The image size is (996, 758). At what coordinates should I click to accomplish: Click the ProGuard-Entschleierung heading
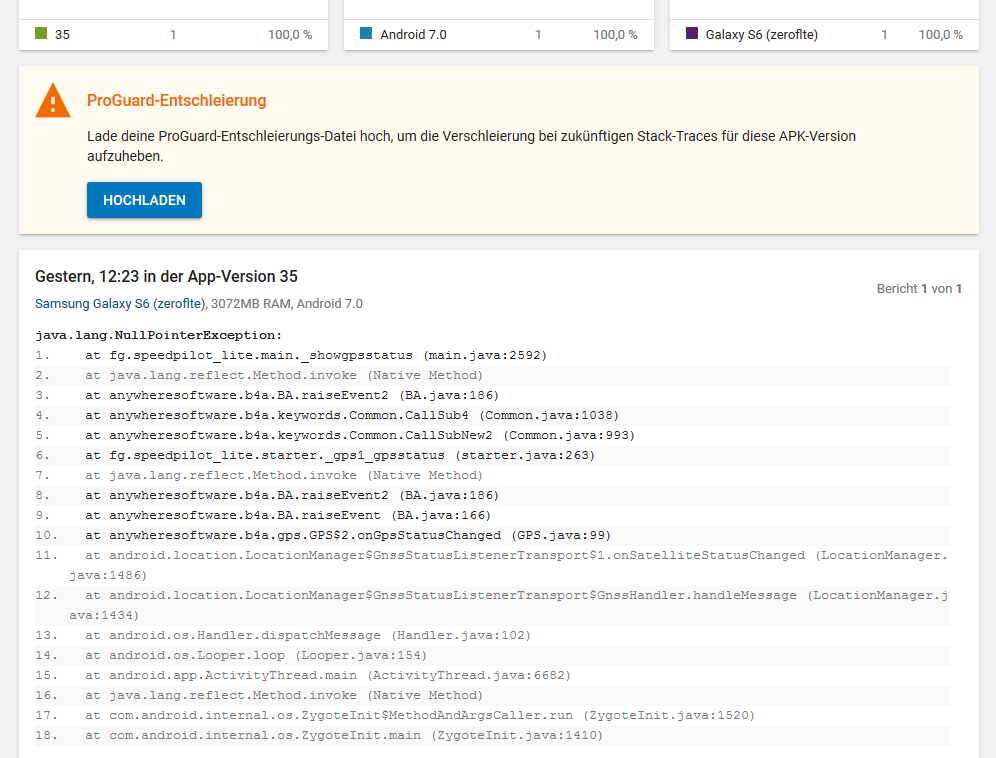click(x=176, y=101)
